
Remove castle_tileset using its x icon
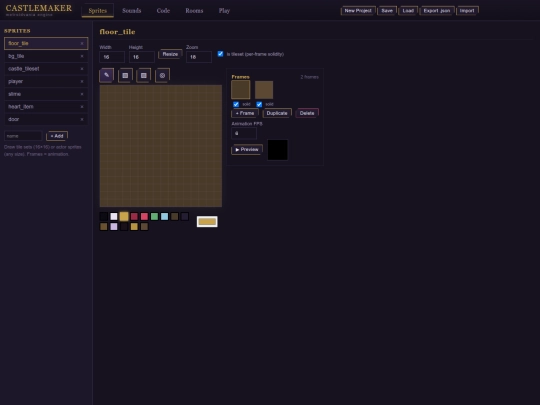pyautogui.click(x=82, y=69)
